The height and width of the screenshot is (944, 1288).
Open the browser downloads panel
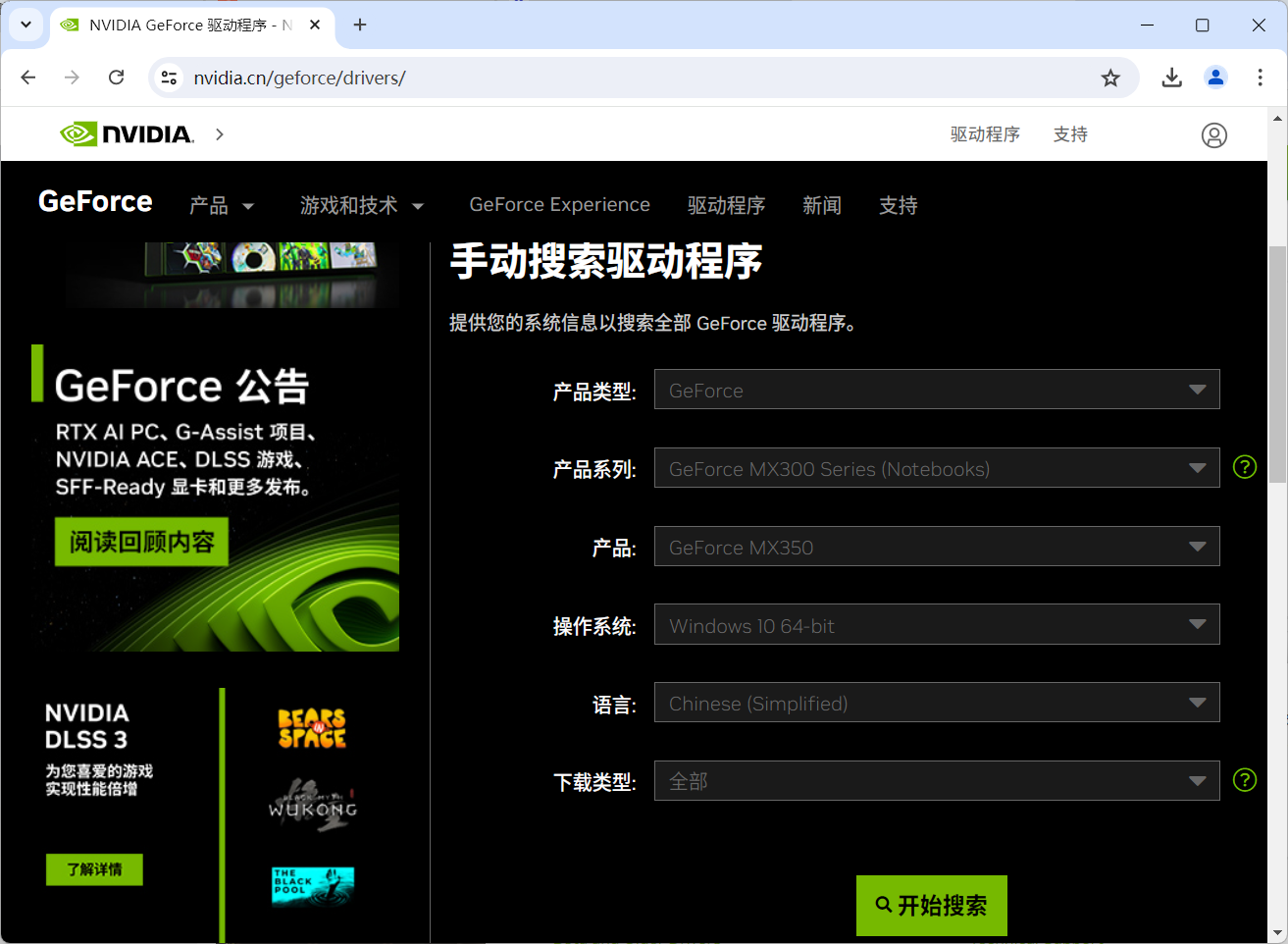(x=1171, y=78)
